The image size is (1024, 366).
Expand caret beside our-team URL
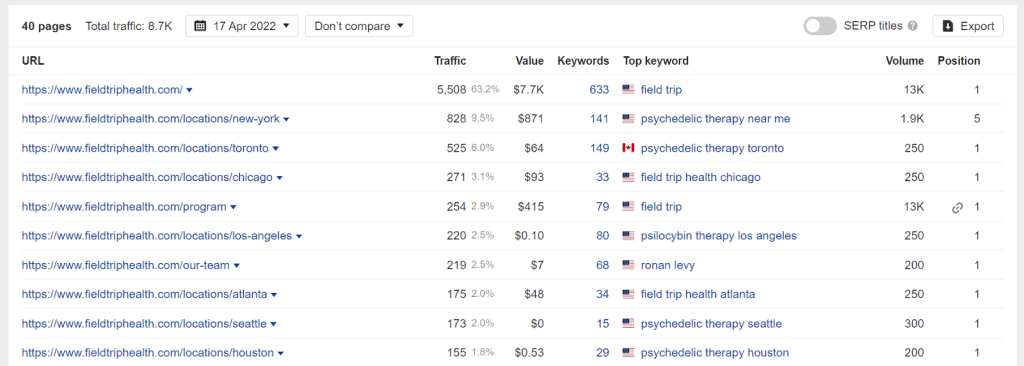pyautogui.click(x=236, y=266)
